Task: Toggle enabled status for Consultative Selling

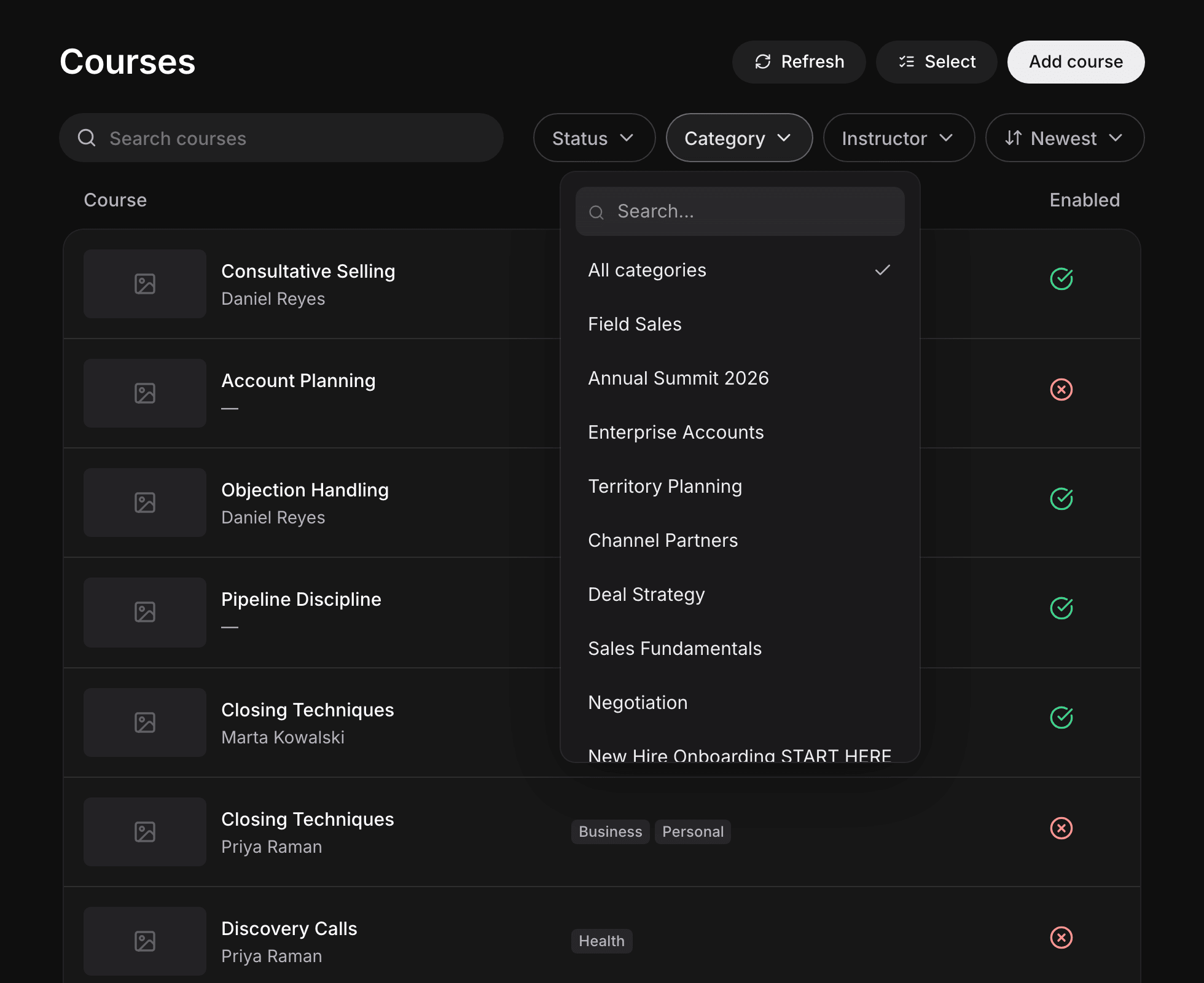Action: tap(1061, 279)
